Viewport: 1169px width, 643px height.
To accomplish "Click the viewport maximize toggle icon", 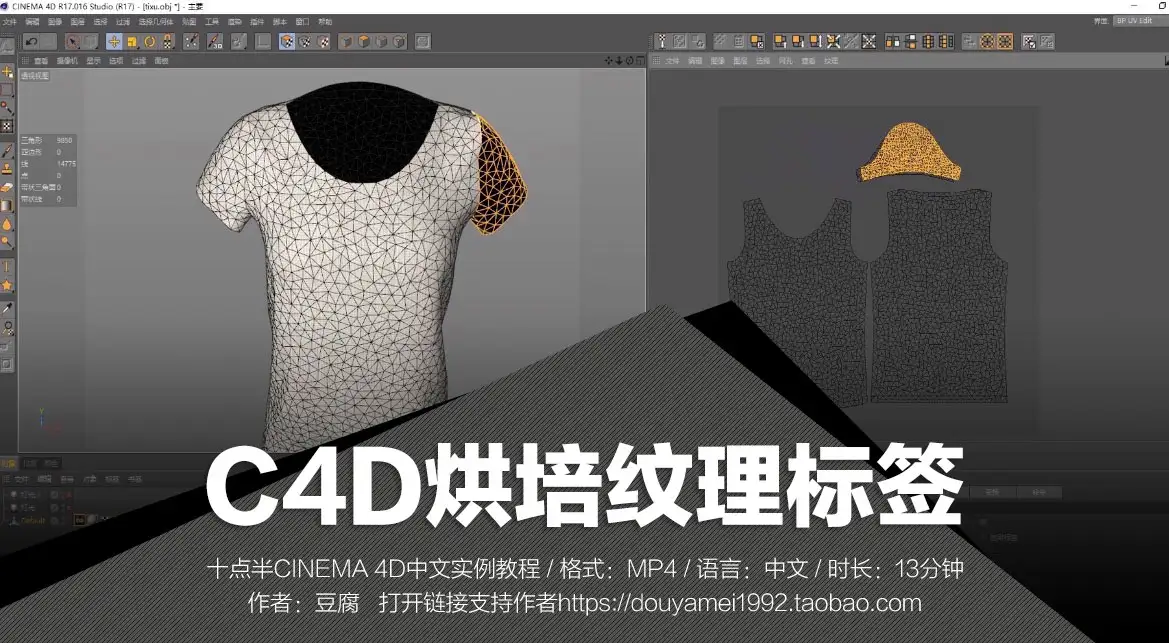I will pyautogui.click(x=640, y=60).
